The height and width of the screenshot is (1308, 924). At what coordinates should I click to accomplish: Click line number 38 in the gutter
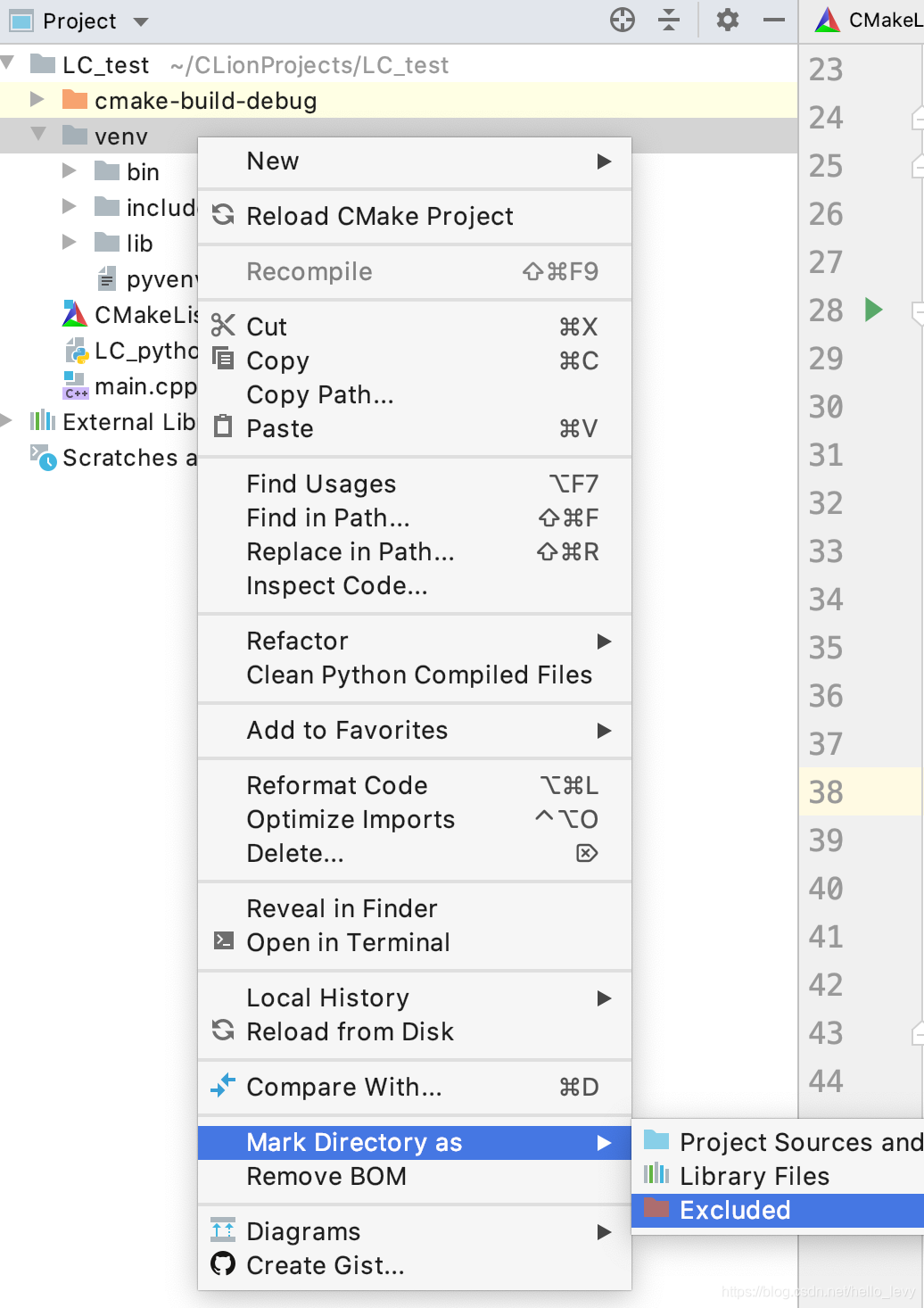pos(826,792)
